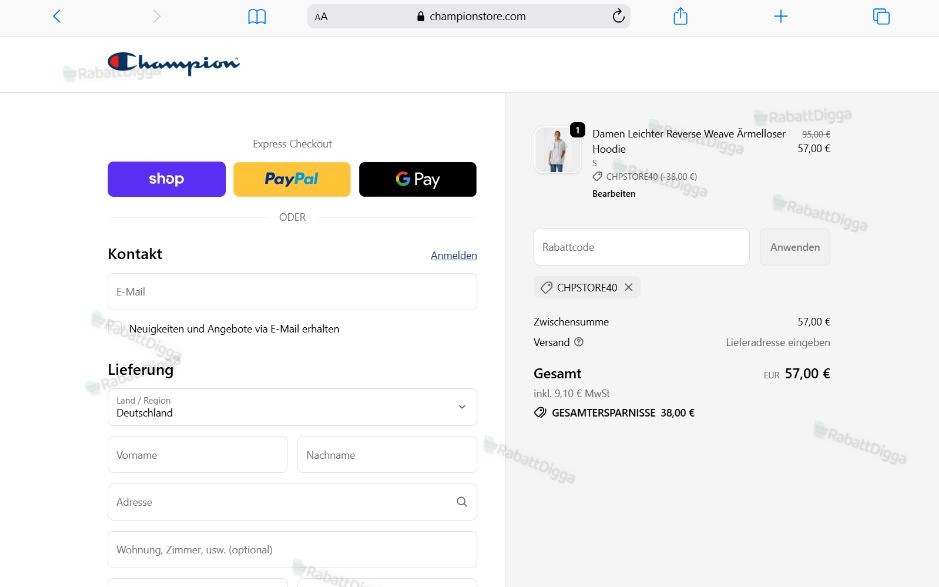Image resolution: width=939 pixels, height=587 pixels.
Task: Pay with the Shop Pay button
Action: click(166, 179)
